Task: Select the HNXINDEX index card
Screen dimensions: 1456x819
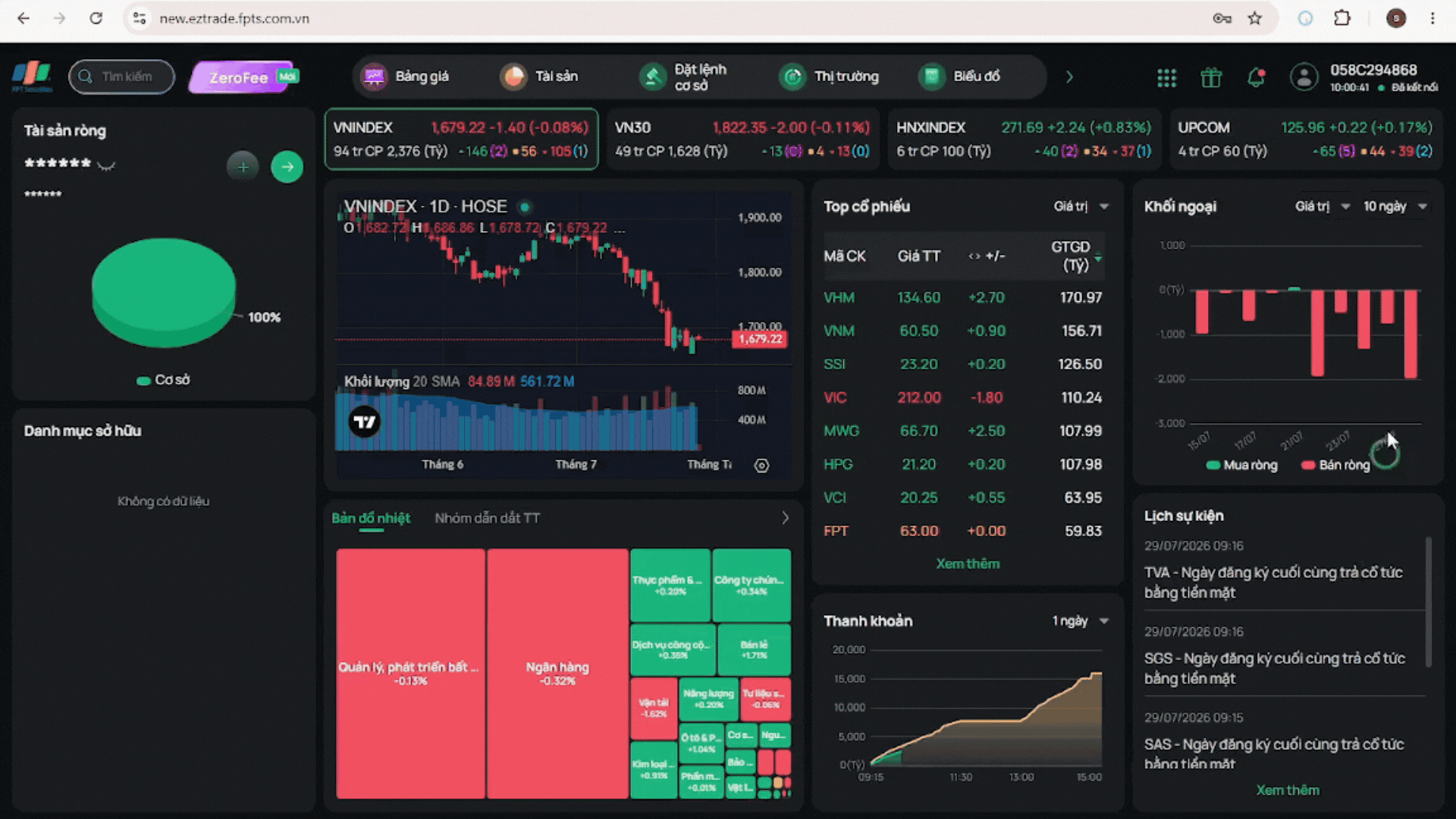Action: (x=1024, y=139)
